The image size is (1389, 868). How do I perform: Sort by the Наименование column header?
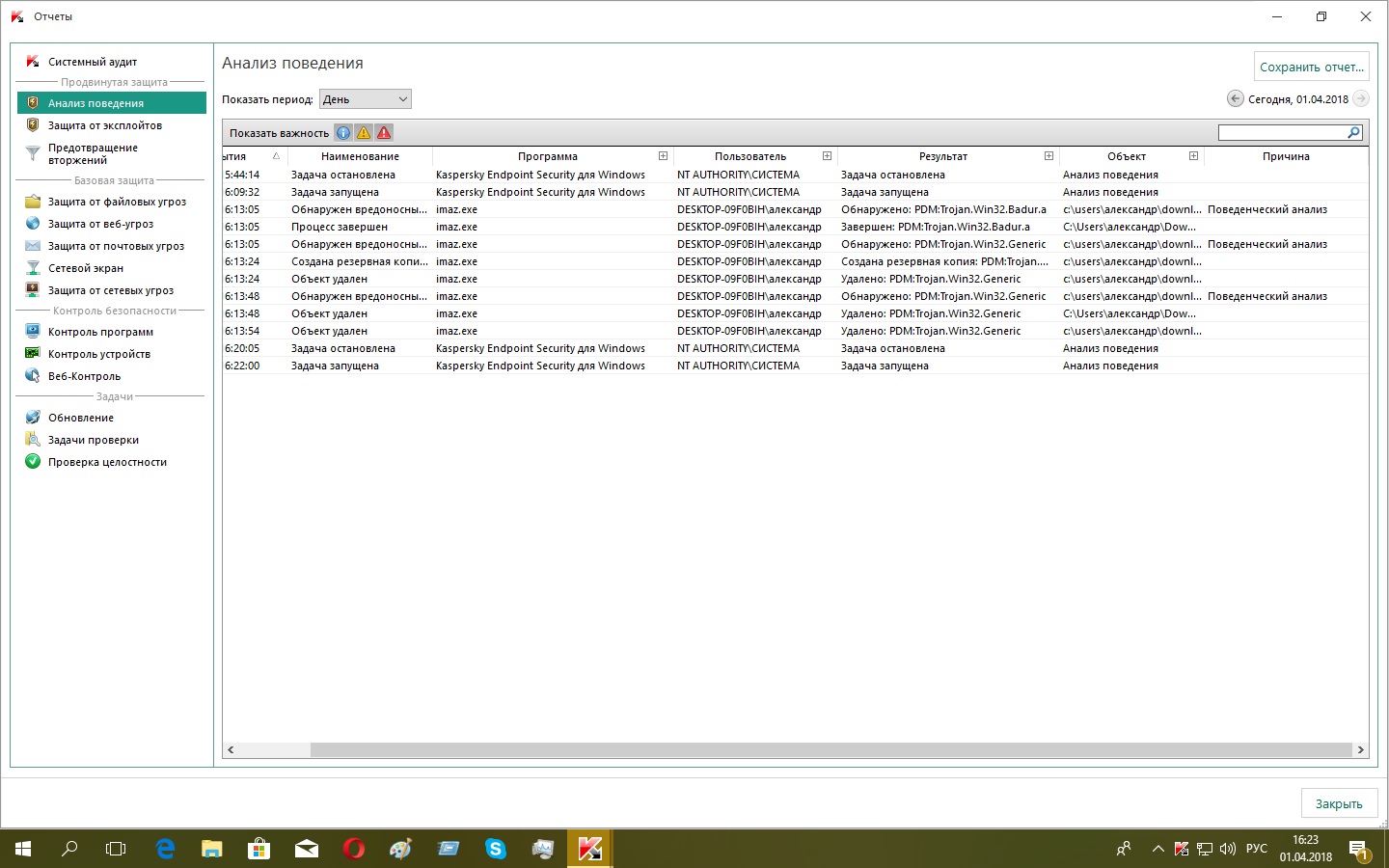coord(360,156)
